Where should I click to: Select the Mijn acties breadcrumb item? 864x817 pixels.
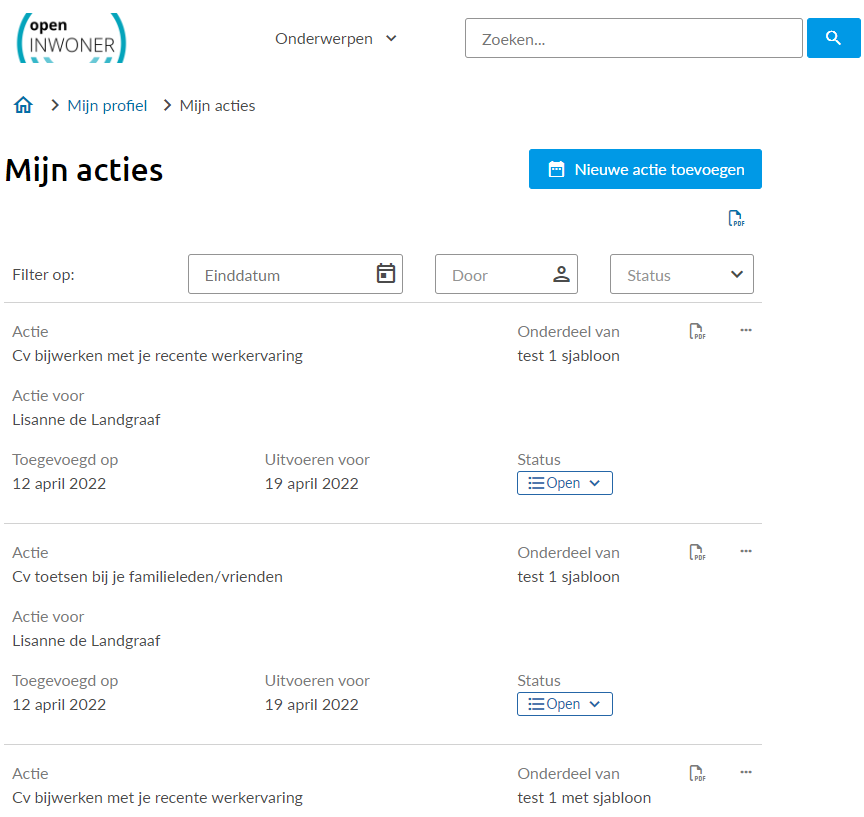click(217, 106)
